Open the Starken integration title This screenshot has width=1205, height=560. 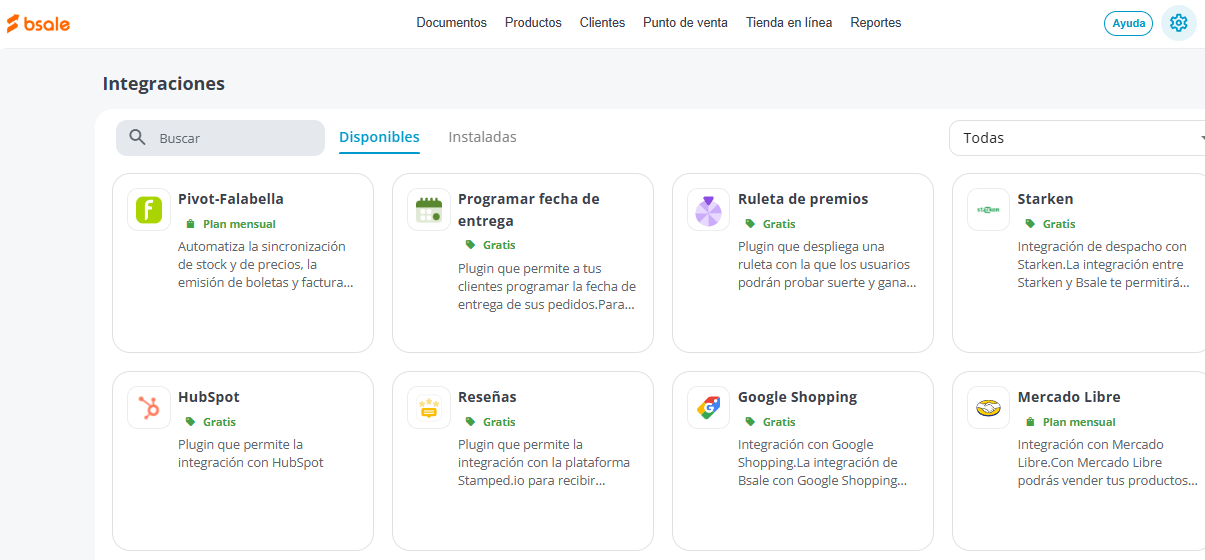point(1045,199)
